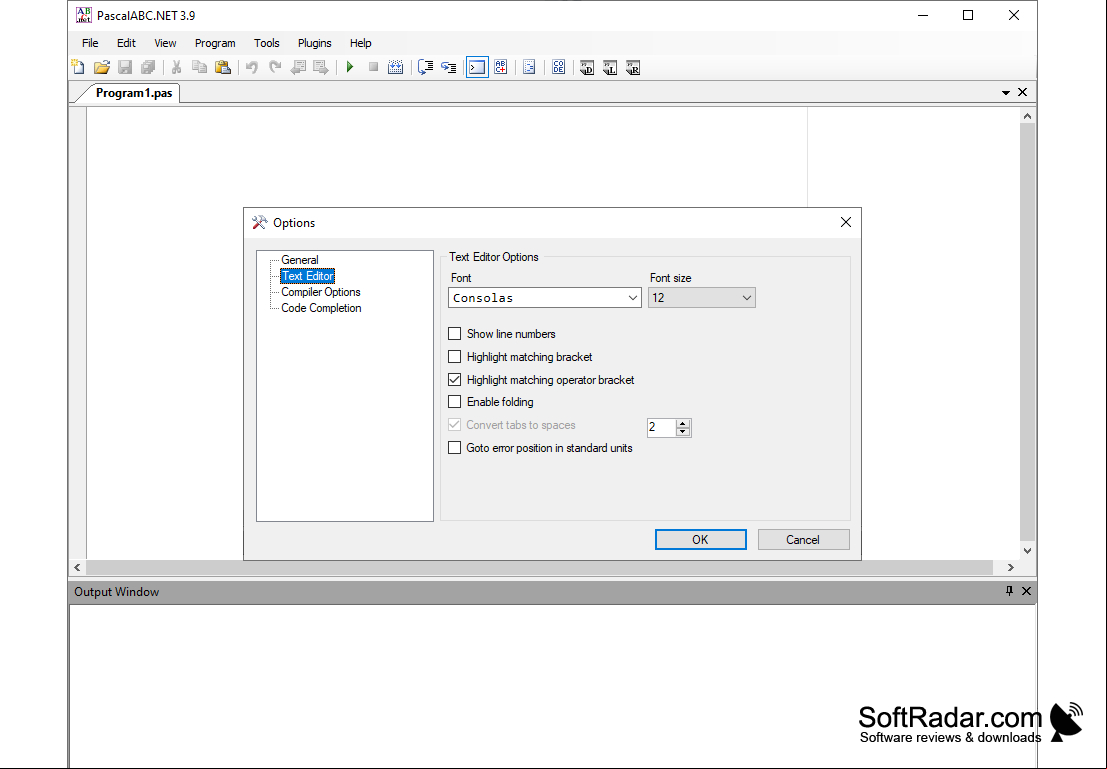The width and height of the screenshot is (1107, 769).
Task: Select Code Completion in options tree
Action: (x=321, y=308)
